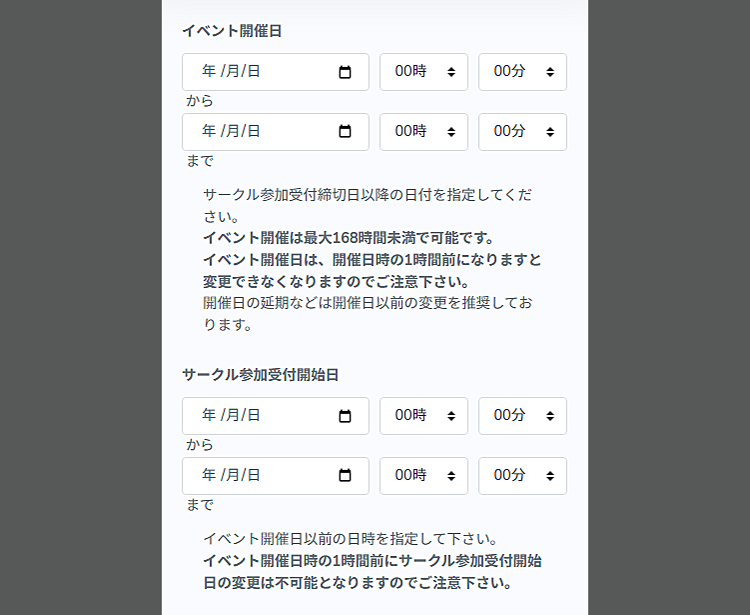Select year segment in イベント開催日 'まで' date
The width and height of the screenshot is (750, 615).
pyautogui.click(x=208, y=132)
